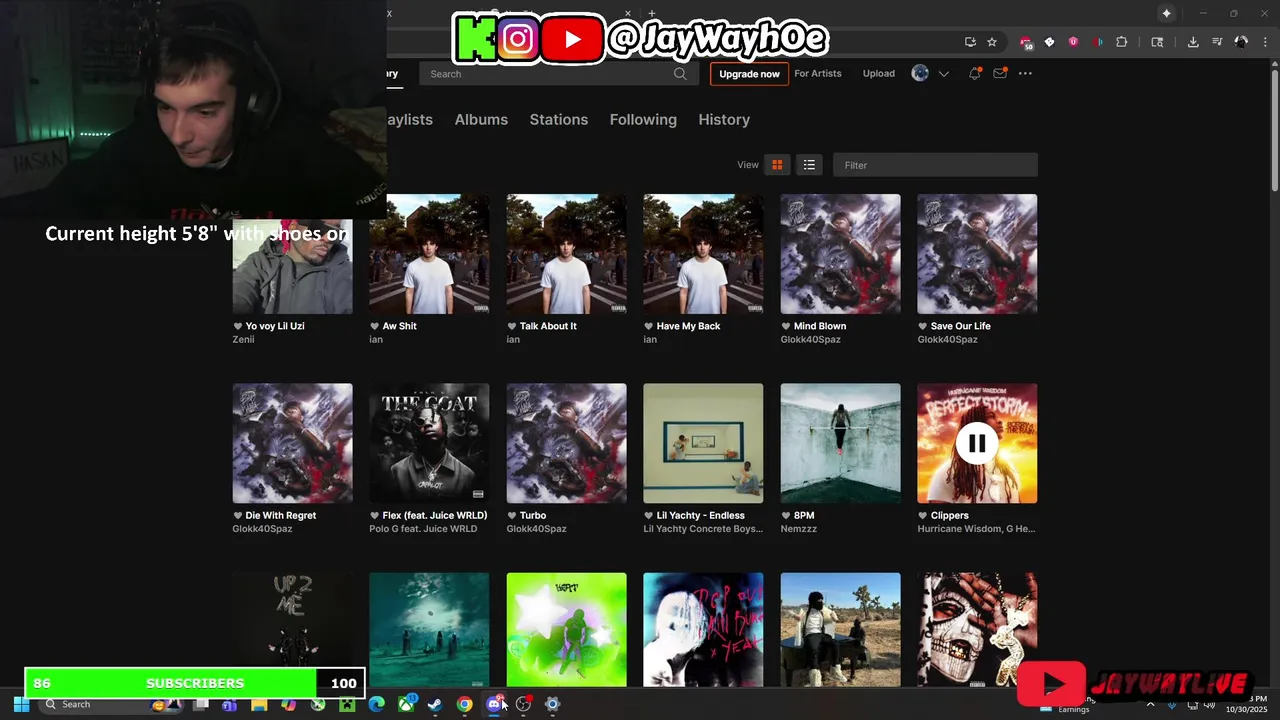The image size is (1280, 720).
Task: Open Discord from the taskbar
Action: click(x=494, y=704)
